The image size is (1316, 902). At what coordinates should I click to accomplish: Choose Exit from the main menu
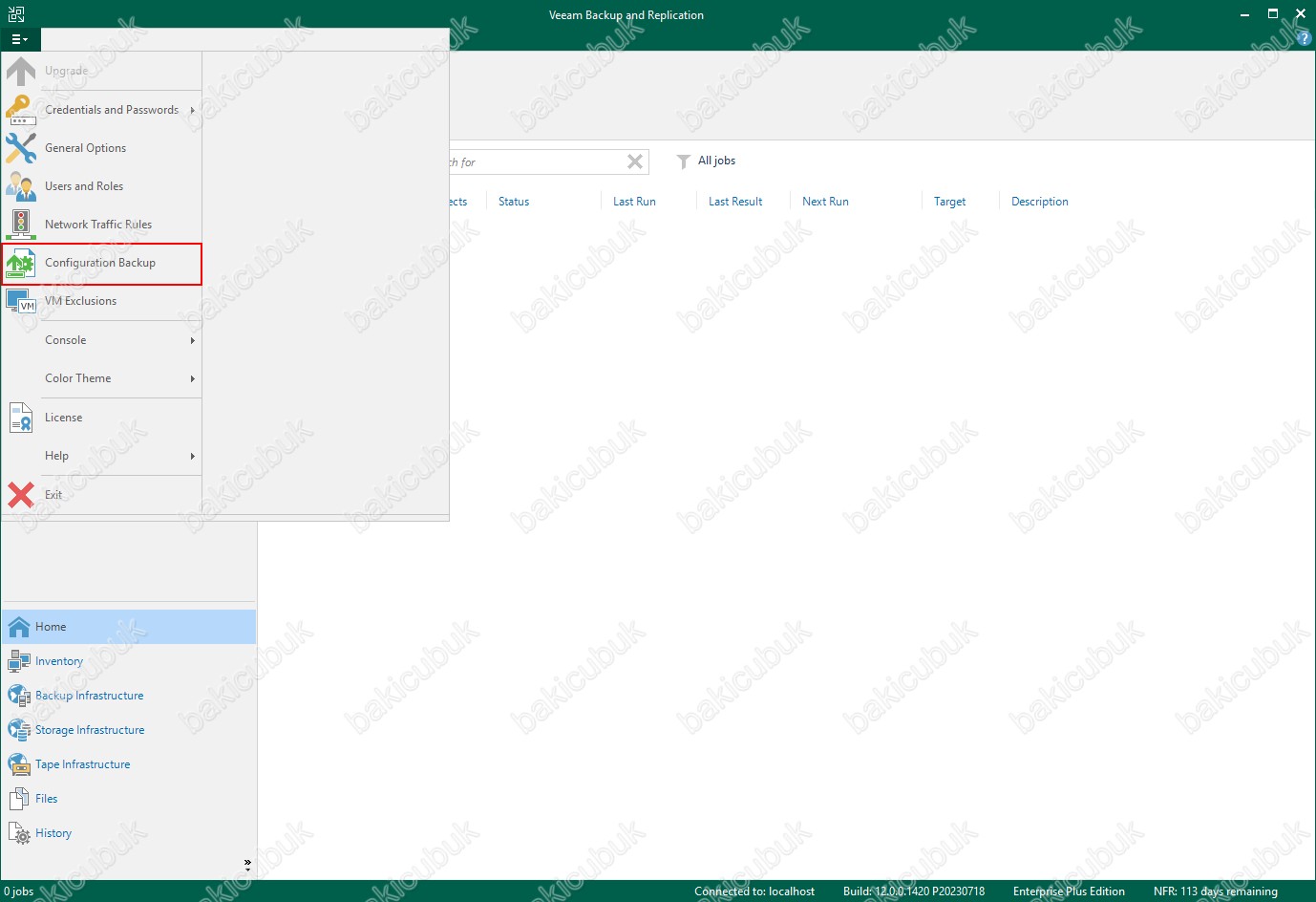(102, 495)
